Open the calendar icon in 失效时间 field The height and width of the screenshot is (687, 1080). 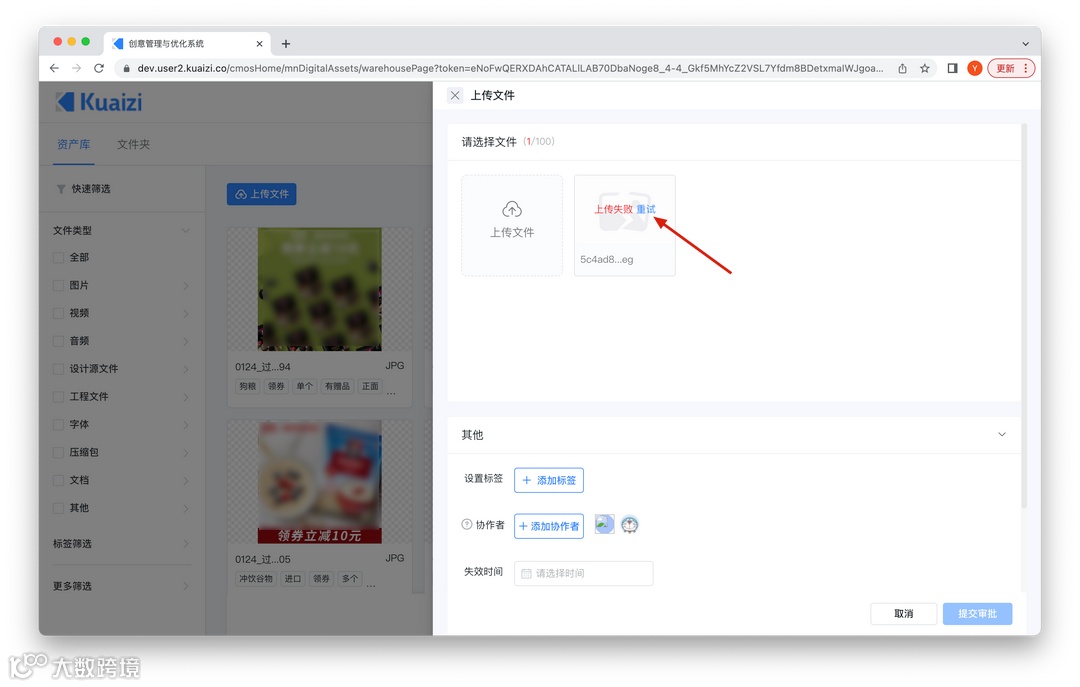(x=525, y=573)
